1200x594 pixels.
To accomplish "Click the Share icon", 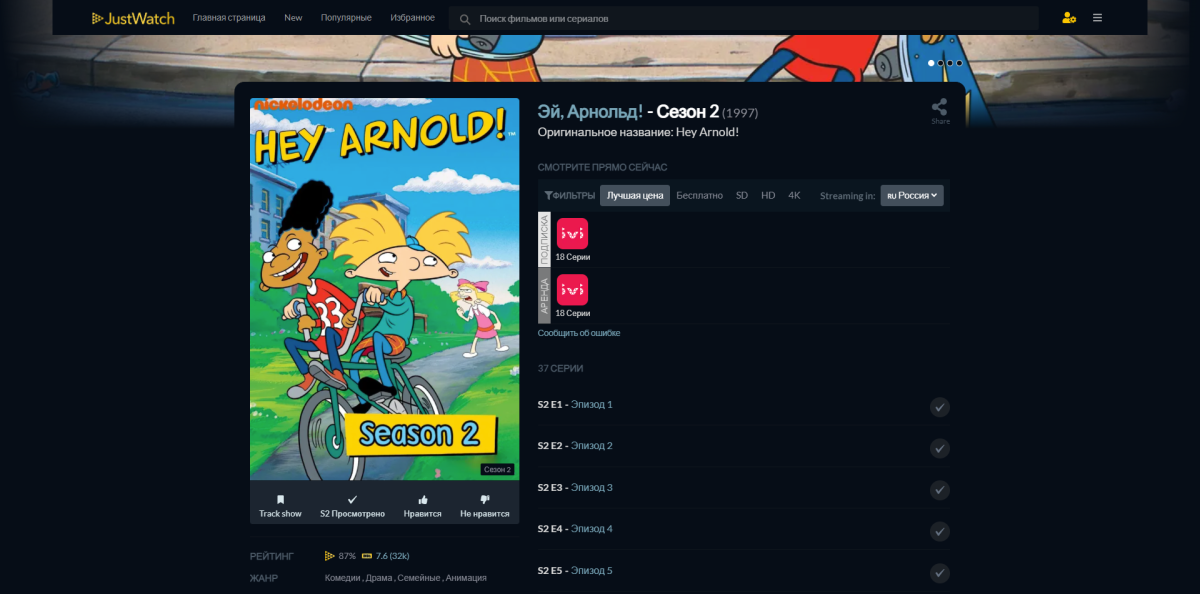I will pos(940,107).
